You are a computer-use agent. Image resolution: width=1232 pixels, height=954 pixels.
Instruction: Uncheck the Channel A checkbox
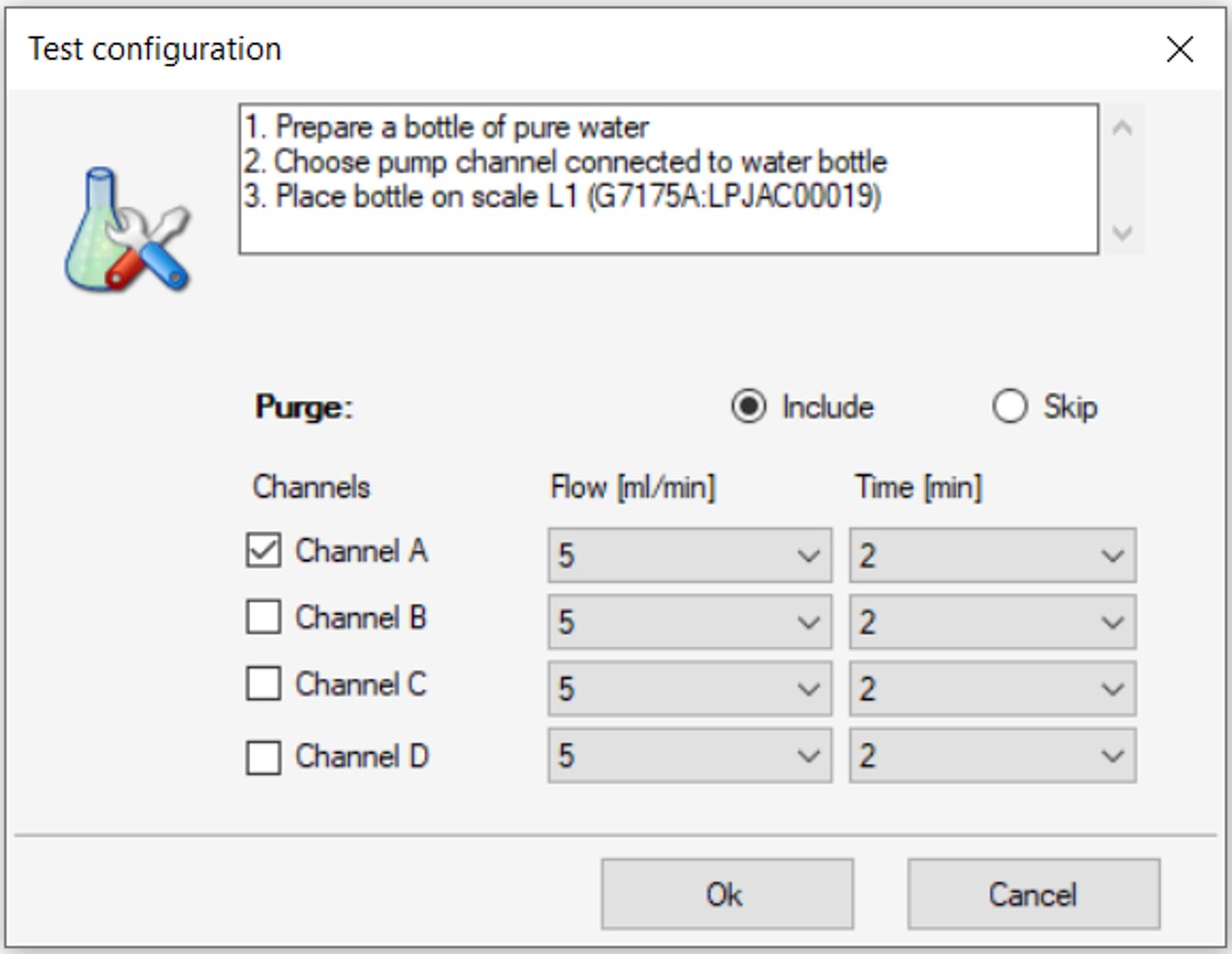(265, 549)
